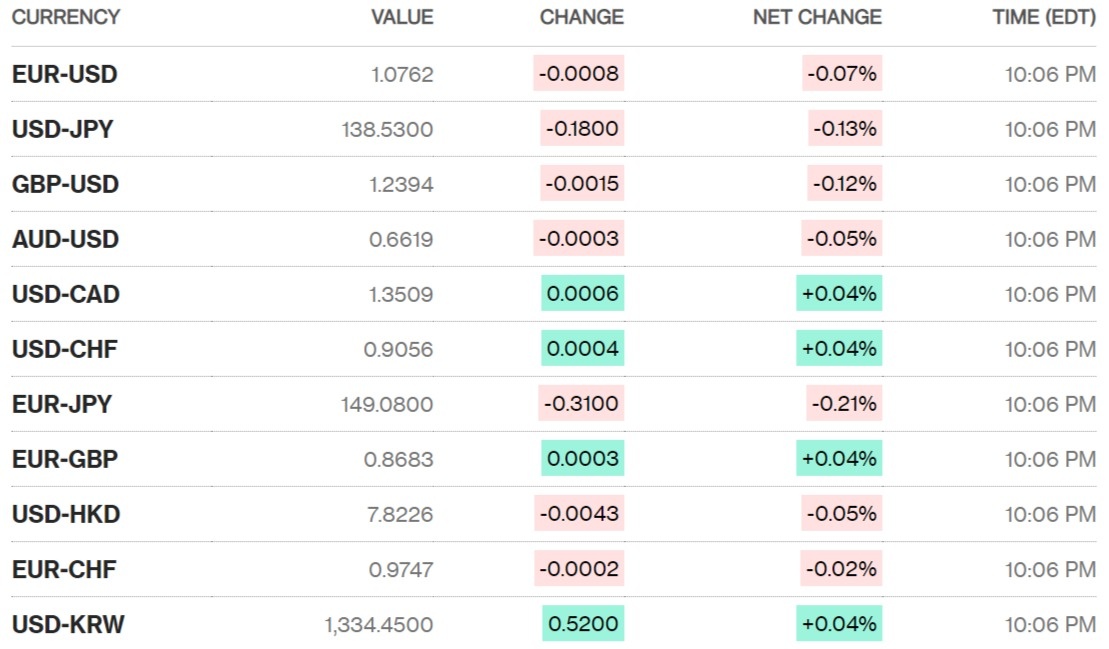Click the EUR-GBP currency pair
Screen dimensions: 1109x649
click(x=65, y=459)
